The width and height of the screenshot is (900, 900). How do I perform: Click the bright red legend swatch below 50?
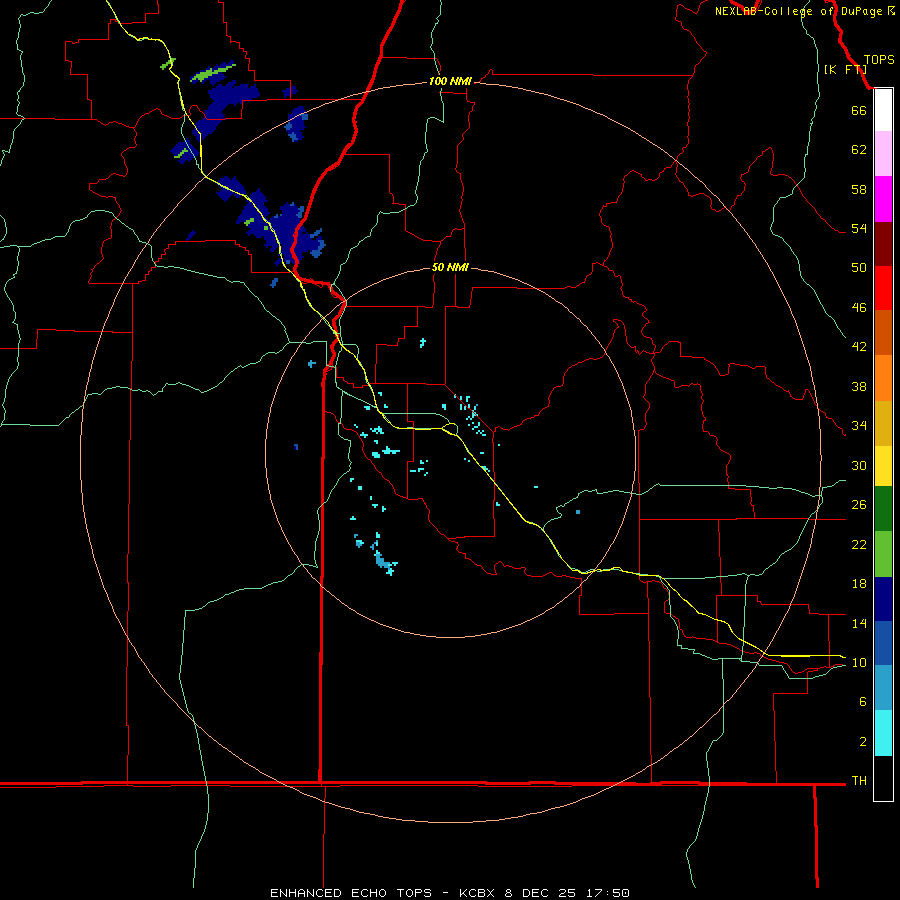(x=883, y=288)
